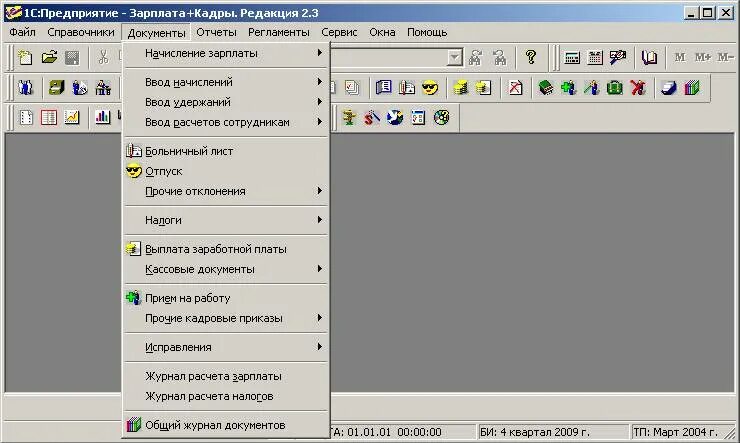740x443 pixels.
Task: Open the Справочники menu
Action: pos(81,32)
